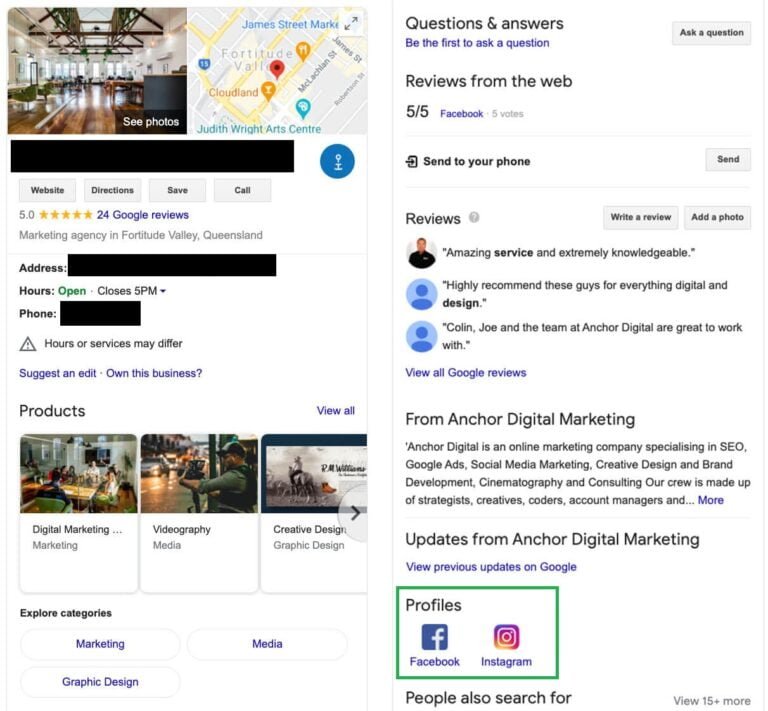Expand the map with the fullscreen arrows icon
Screen dimensions: 768x711
click(351, 23)
